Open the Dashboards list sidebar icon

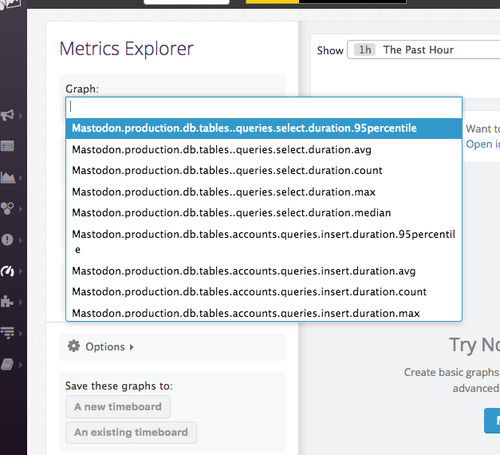tap(7, 146)
